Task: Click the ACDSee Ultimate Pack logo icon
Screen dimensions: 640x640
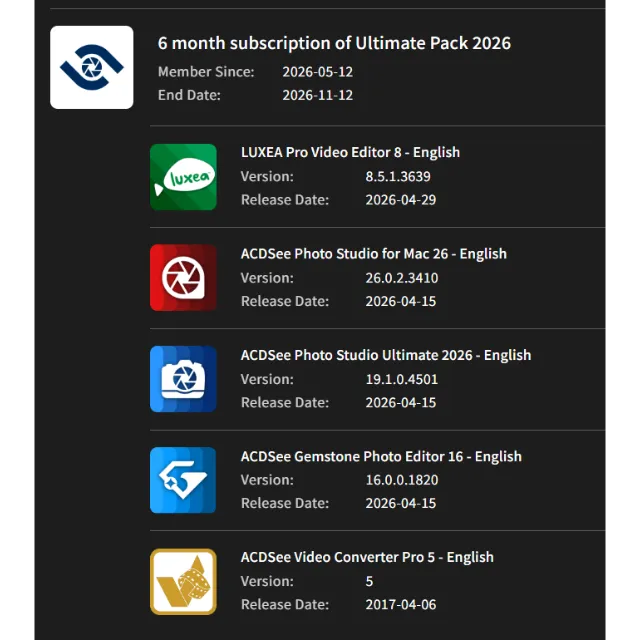Action: click(92, 67)
